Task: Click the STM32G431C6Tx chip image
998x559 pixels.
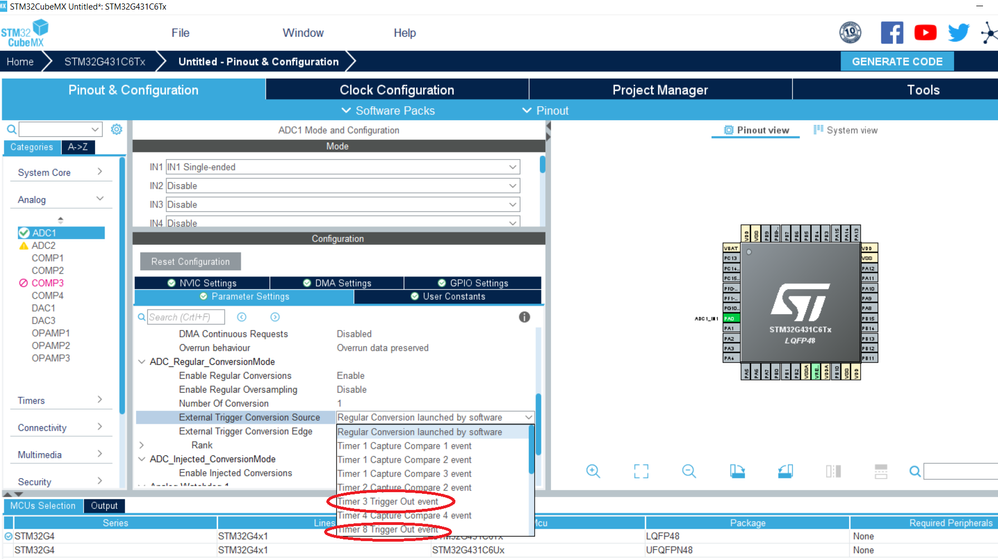Action: (800, 302)
